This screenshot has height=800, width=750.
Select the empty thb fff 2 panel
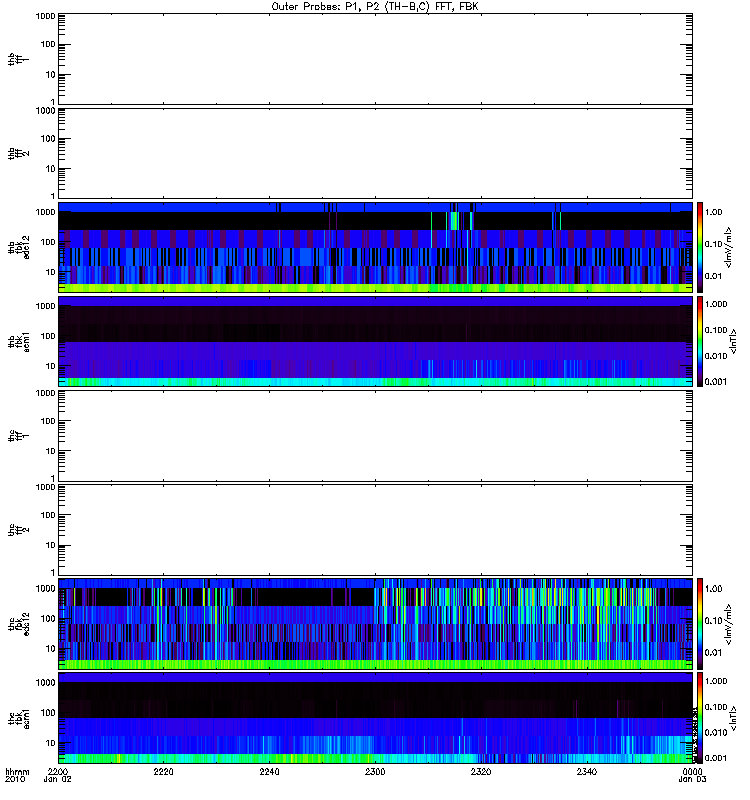(375, 153)
